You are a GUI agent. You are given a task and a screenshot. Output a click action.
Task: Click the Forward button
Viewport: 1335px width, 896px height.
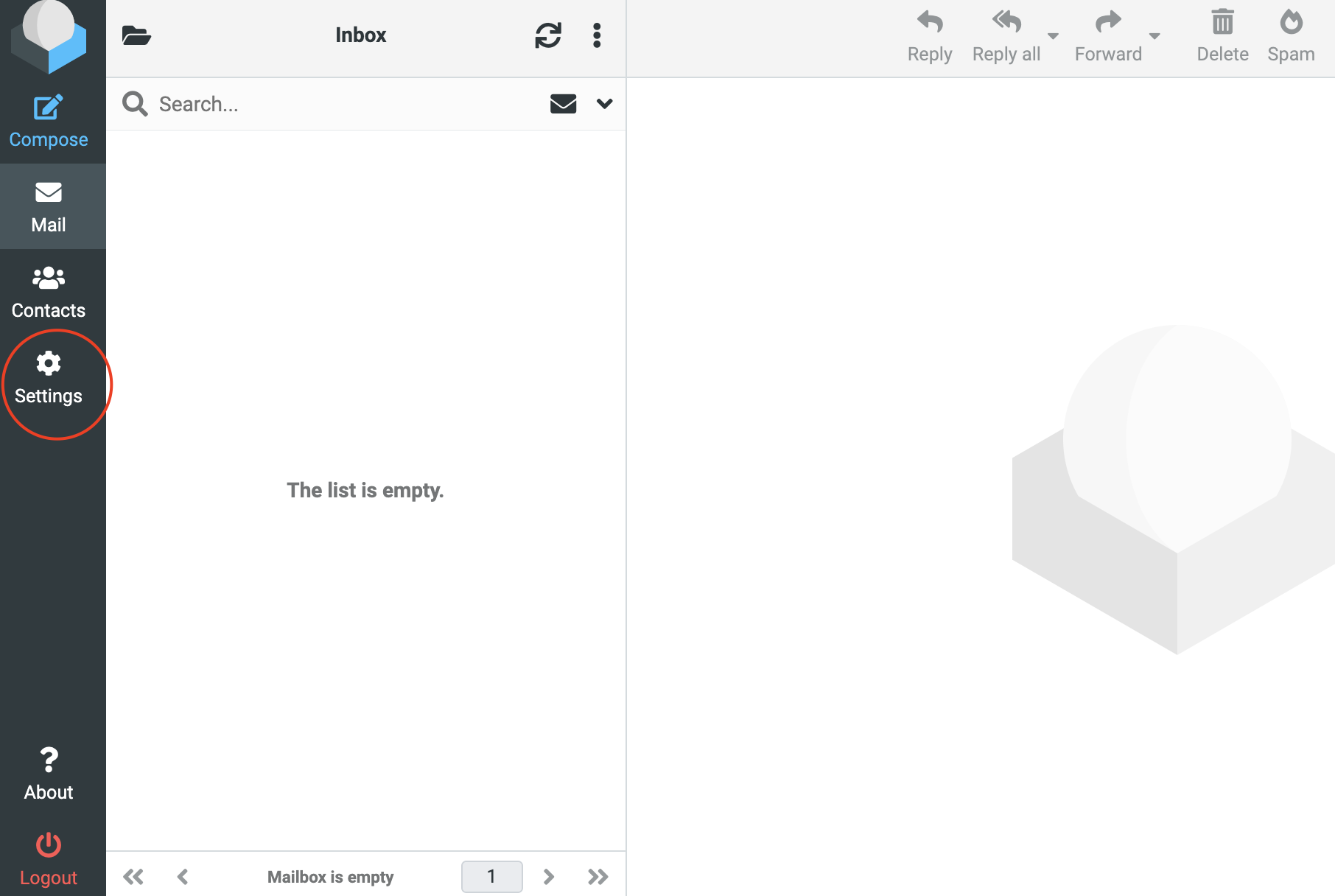click(1108, 35)
